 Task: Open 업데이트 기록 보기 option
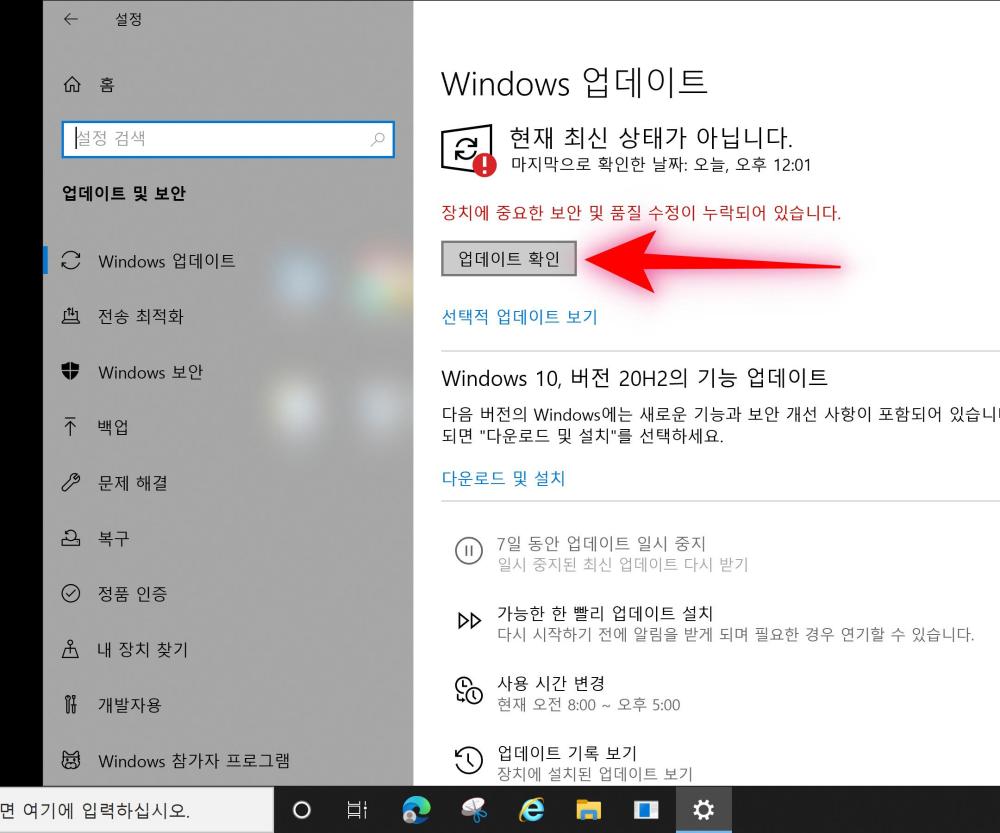pyautogui.click(x=567, y=753)
